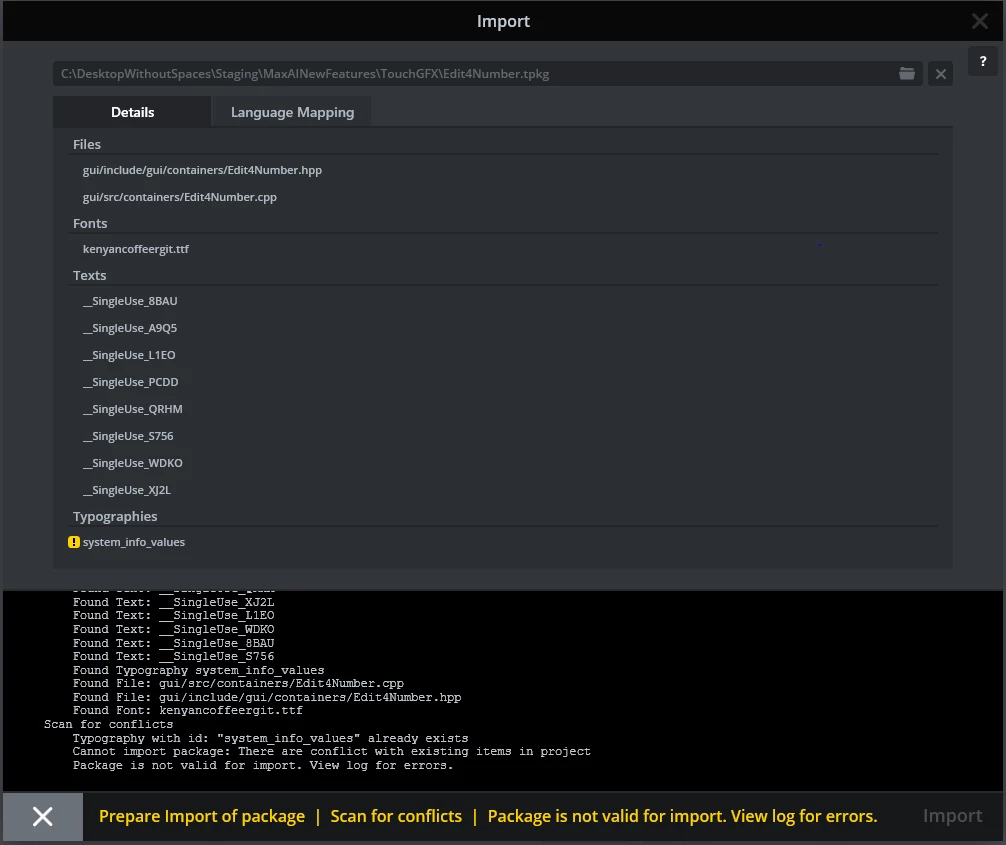1006x845 pixels.
Task: Select __SingleUse_WDKO in Texts list
Action: point(133,463)
